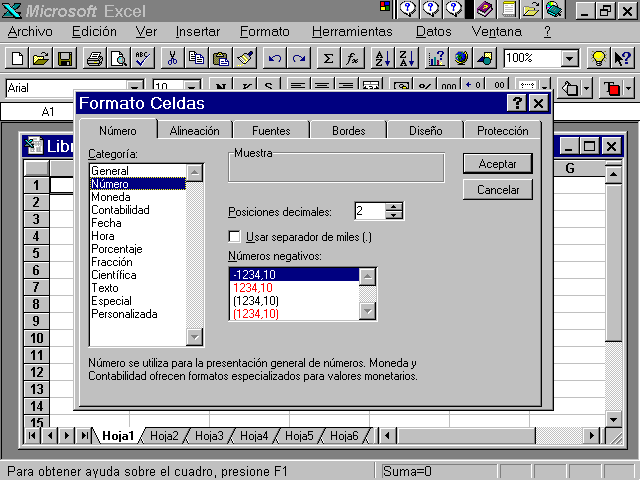
Task: Sort descending with Z-A icon
Action: [407, 58]
